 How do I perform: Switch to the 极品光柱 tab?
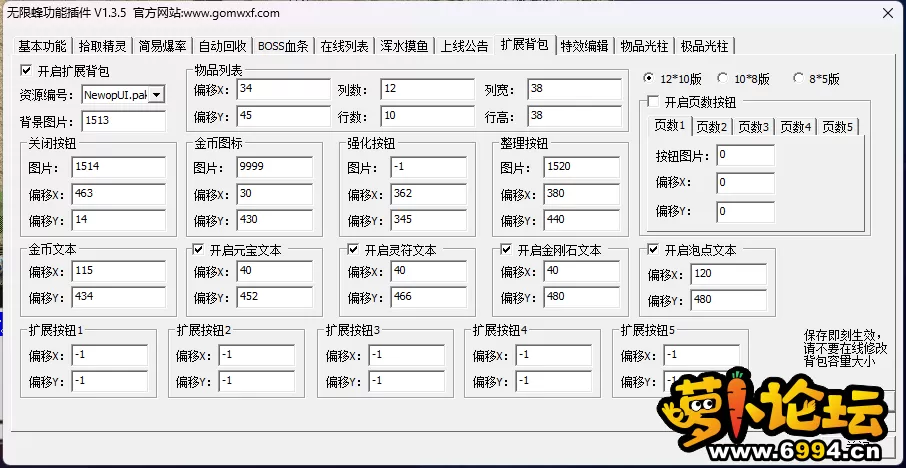(x=704, y=46)
